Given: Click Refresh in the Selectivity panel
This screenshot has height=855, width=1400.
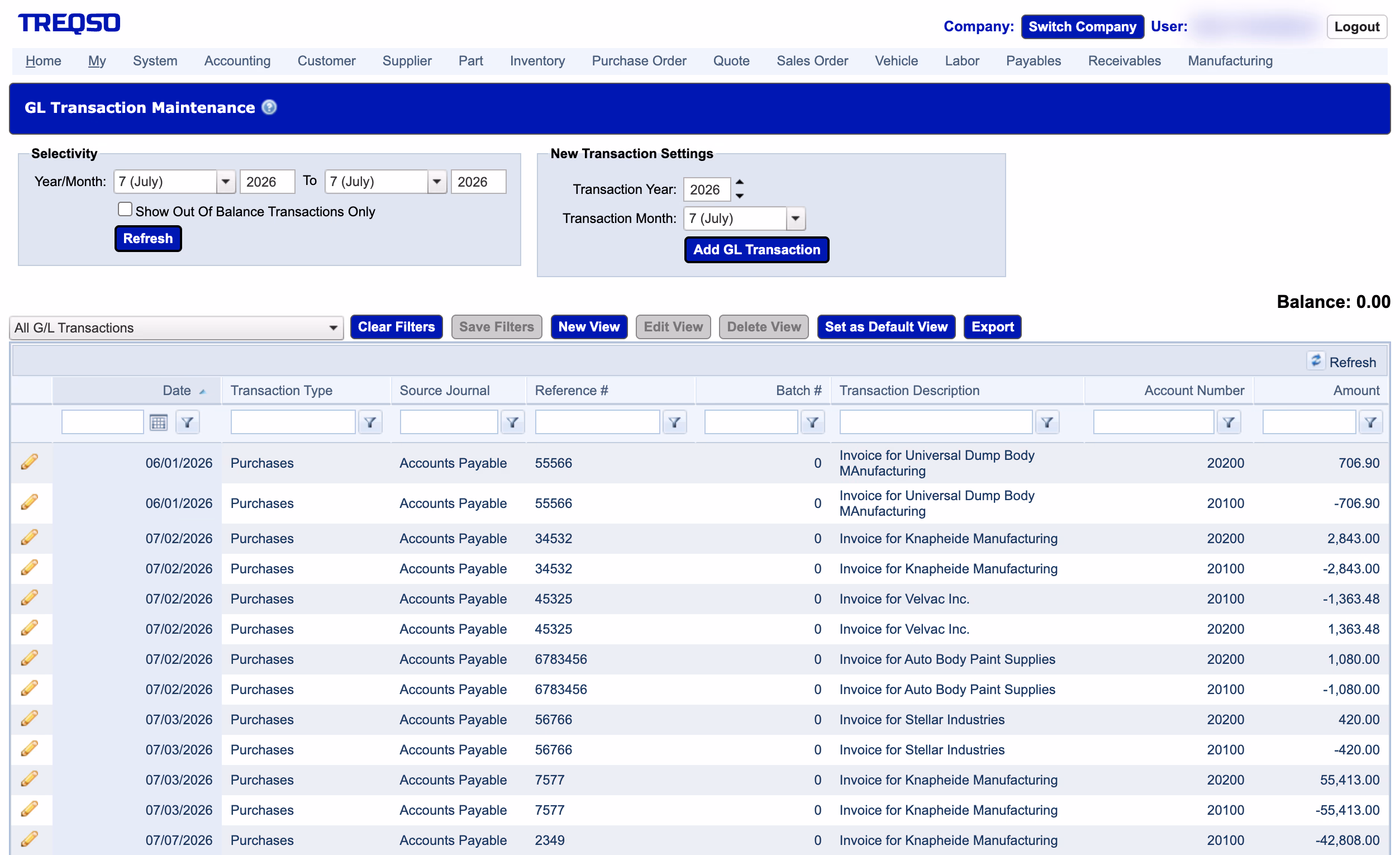Looking at the screenshot, I should (x=147, y=238).
